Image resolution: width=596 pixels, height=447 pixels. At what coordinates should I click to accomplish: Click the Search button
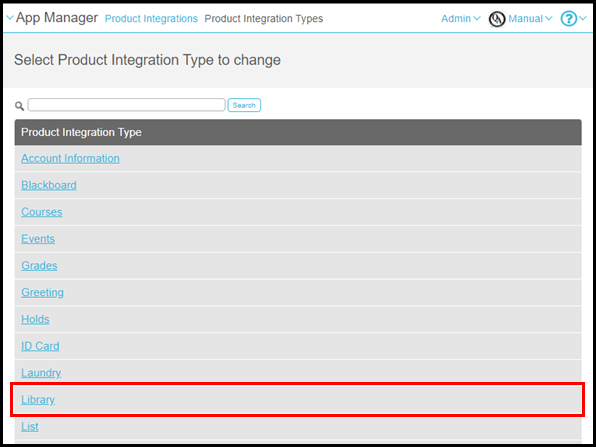pos(244,105)
